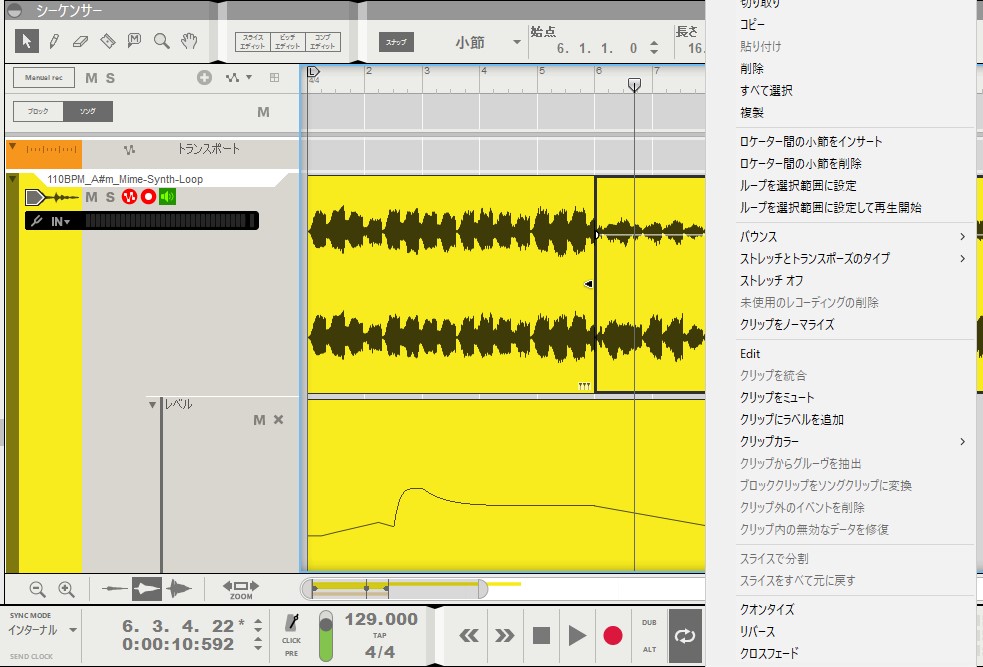Click the tuner wrench icon next to IN
This screenshot has height=667, width=983.
pos(36,221)
